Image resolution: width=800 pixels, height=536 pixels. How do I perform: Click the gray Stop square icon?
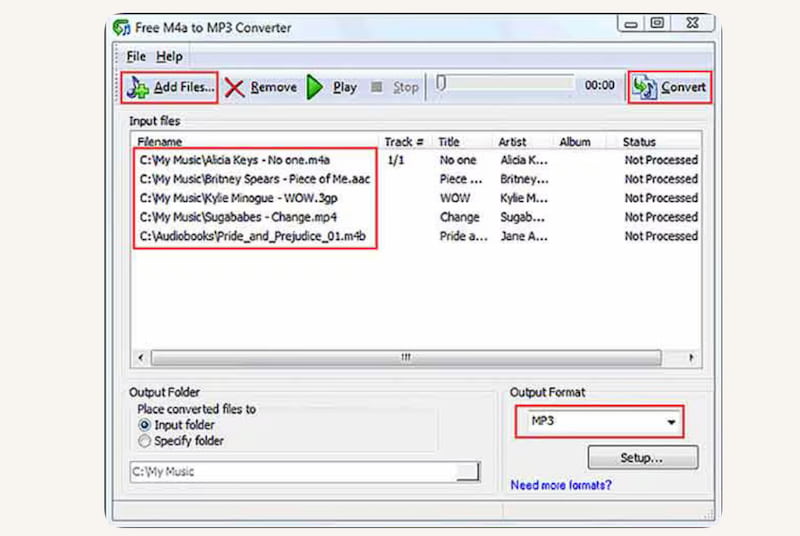[x=377, y=87]
